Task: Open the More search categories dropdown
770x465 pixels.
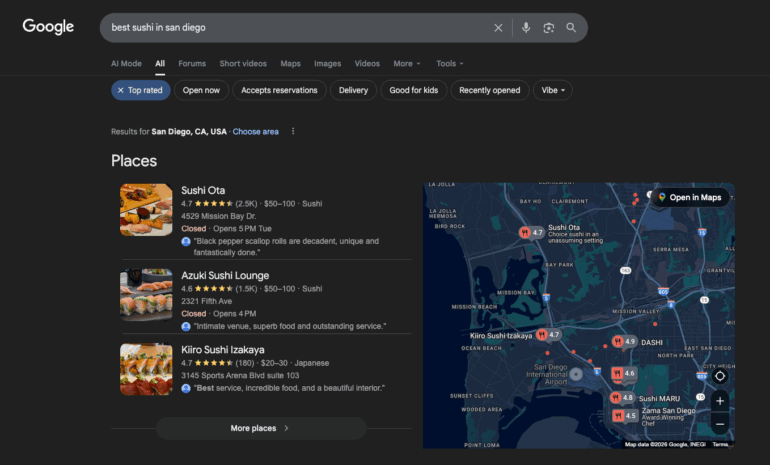Action: click(x=407, y=63)
